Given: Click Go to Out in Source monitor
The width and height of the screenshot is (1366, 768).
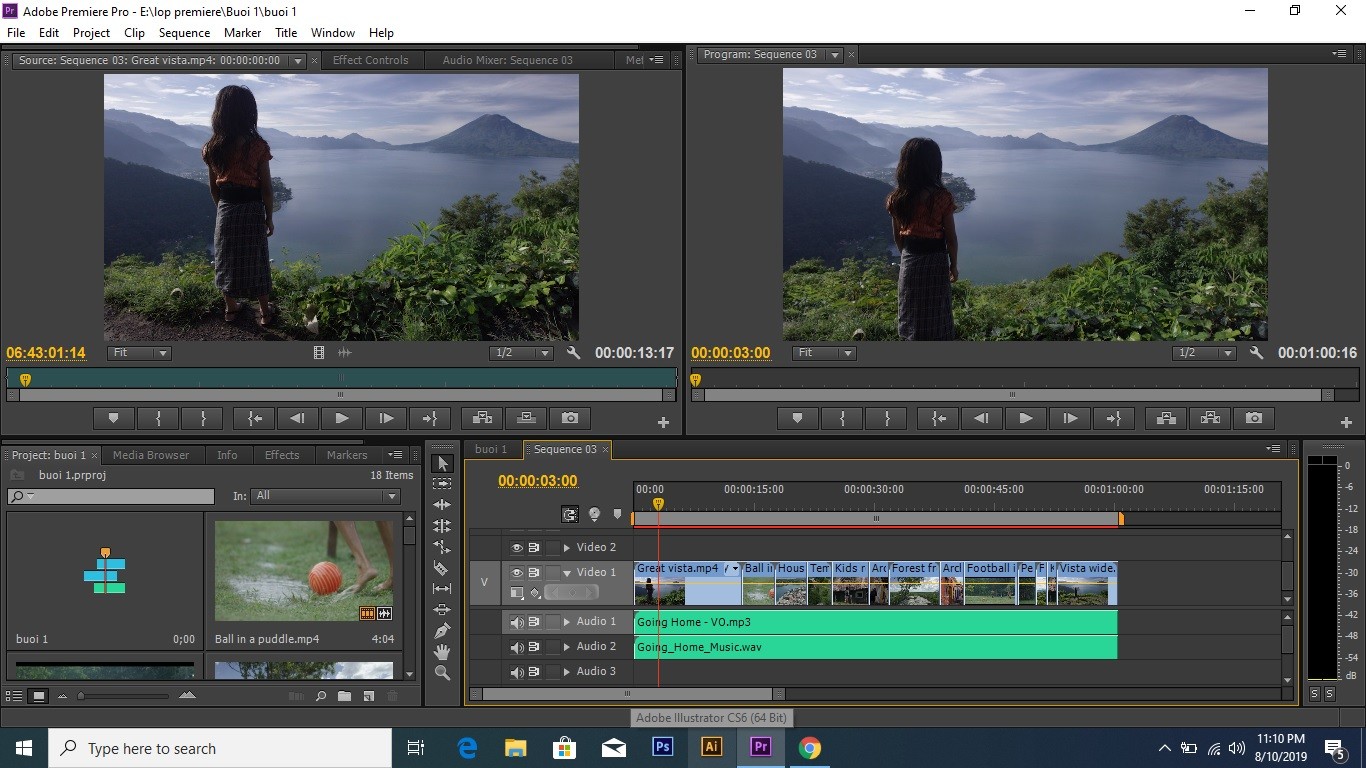Looking at the screenshot, I should (x=430, y=418).
